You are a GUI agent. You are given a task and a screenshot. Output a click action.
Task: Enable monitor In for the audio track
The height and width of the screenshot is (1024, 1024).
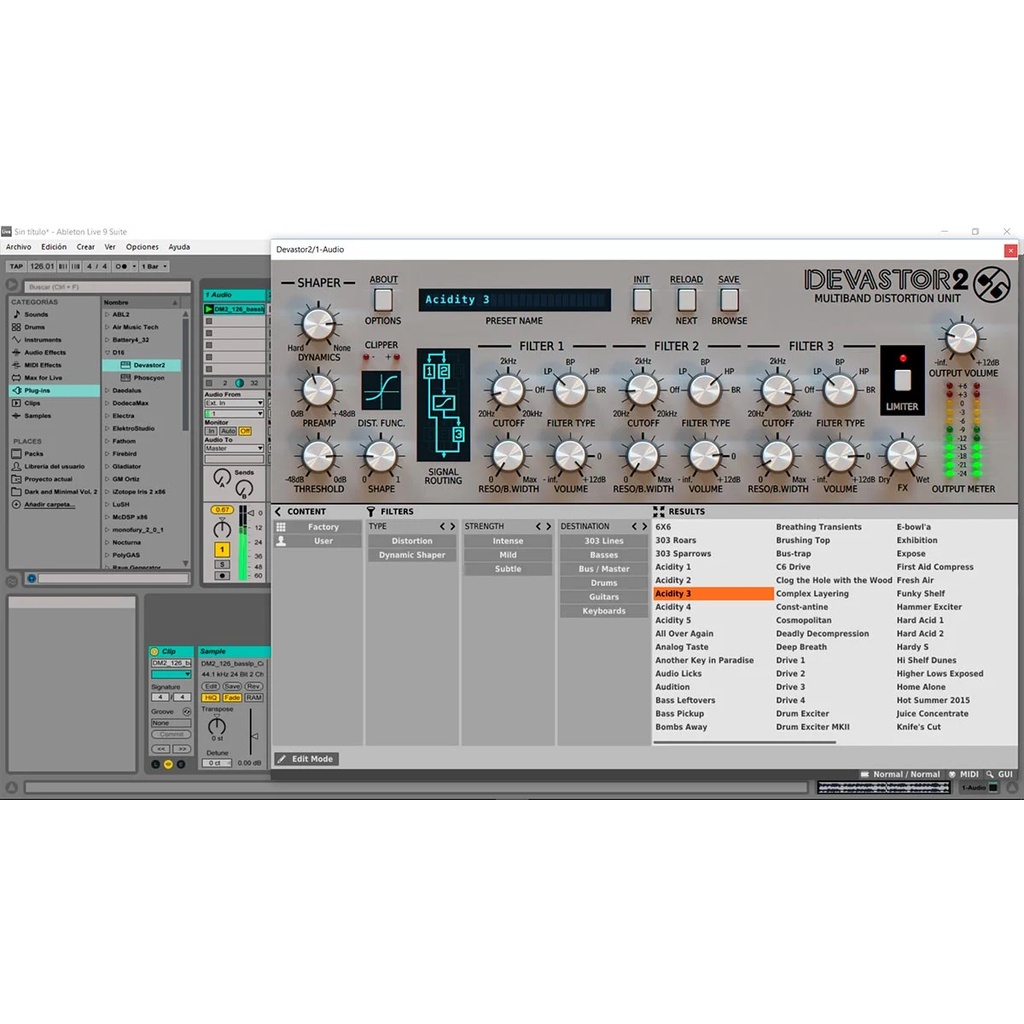(x=211, y=431)
